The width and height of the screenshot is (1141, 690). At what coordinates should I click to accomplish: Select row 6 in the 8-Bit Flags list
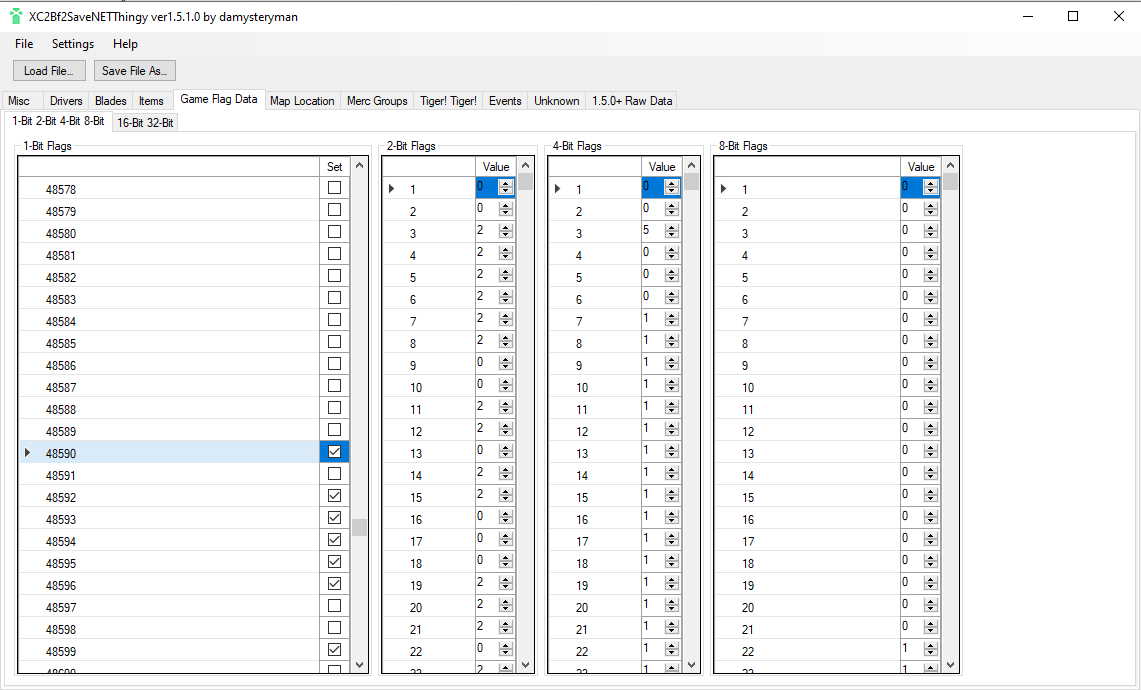point(808,298)
